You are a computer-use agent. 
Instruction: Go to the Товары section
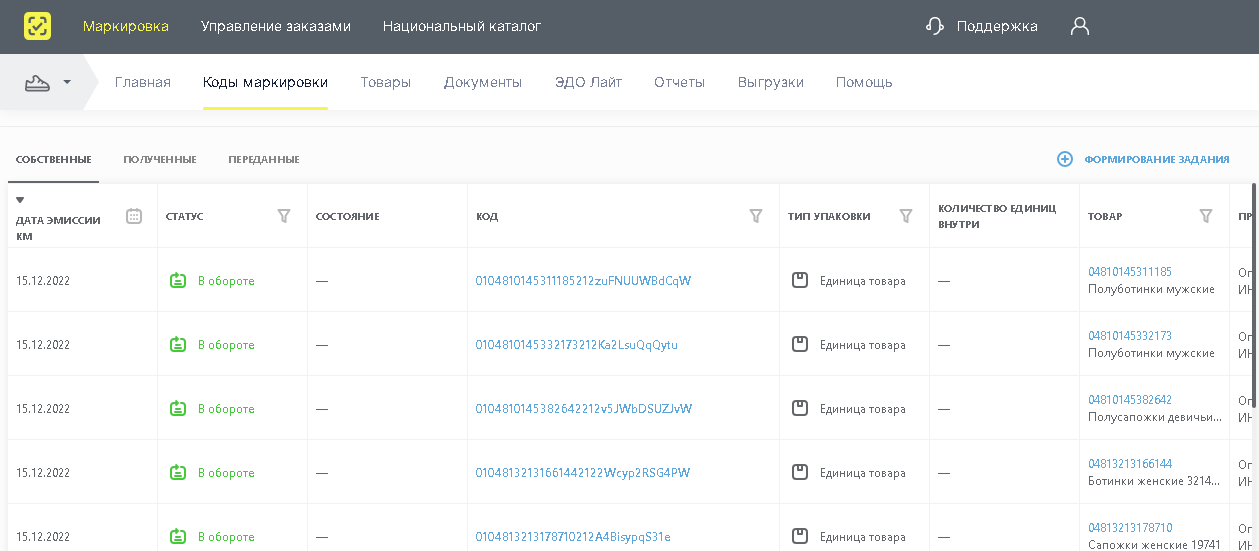point(386,82)
